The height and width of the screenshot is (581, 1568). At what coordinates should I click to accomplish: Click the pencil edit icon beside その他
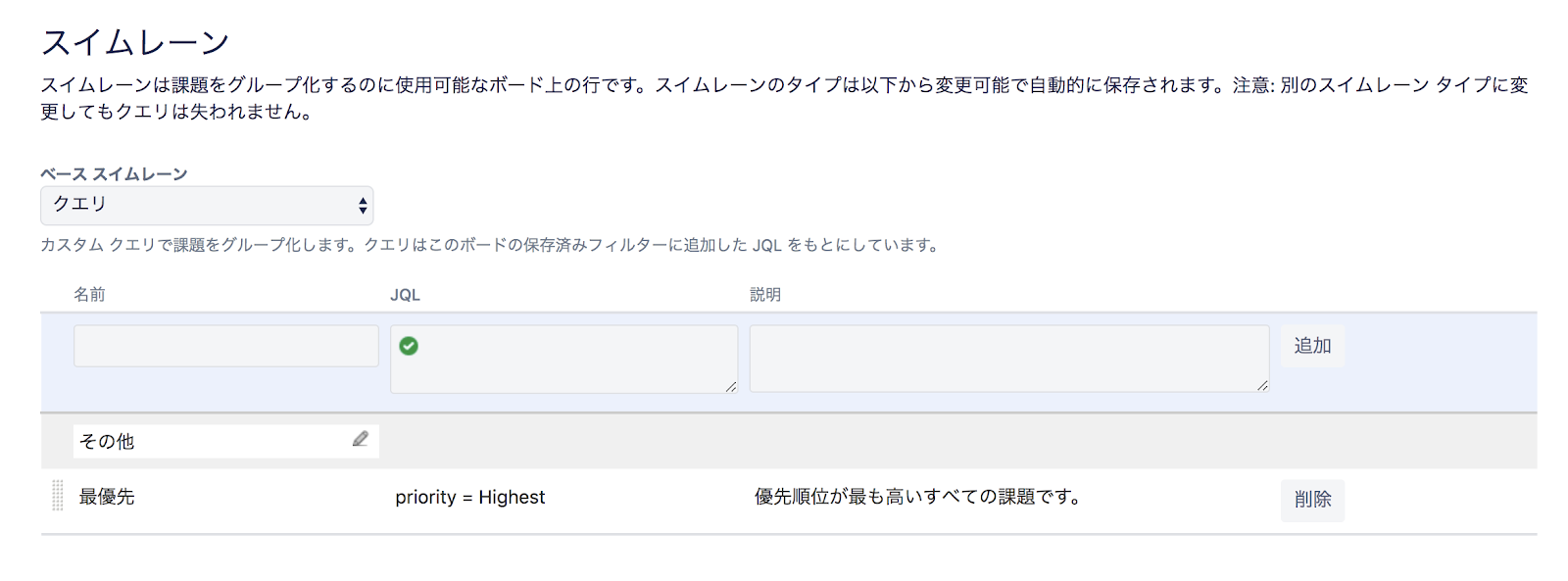(361, 439)
